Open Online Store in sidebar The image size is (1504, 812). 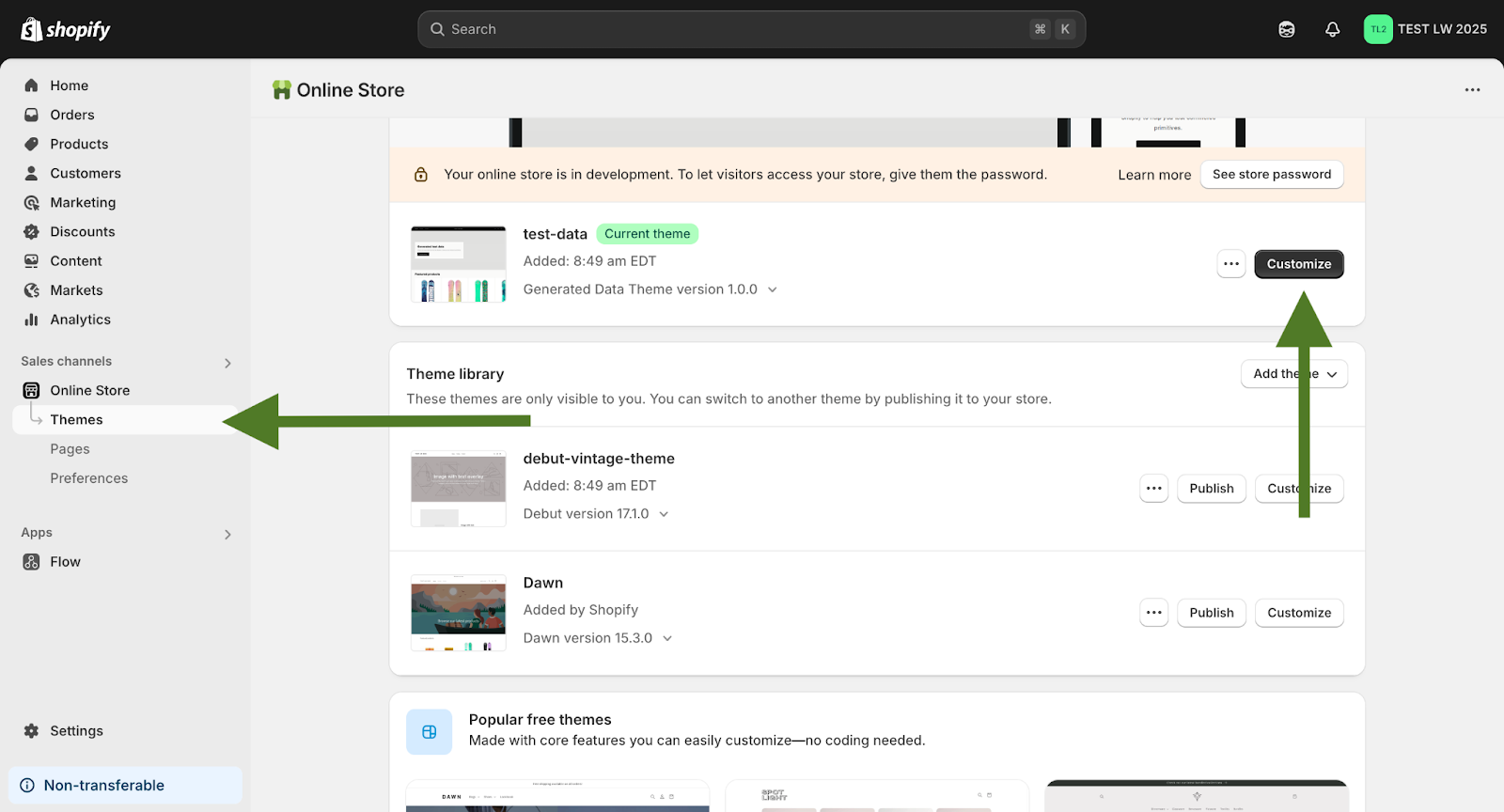point(90,390)
